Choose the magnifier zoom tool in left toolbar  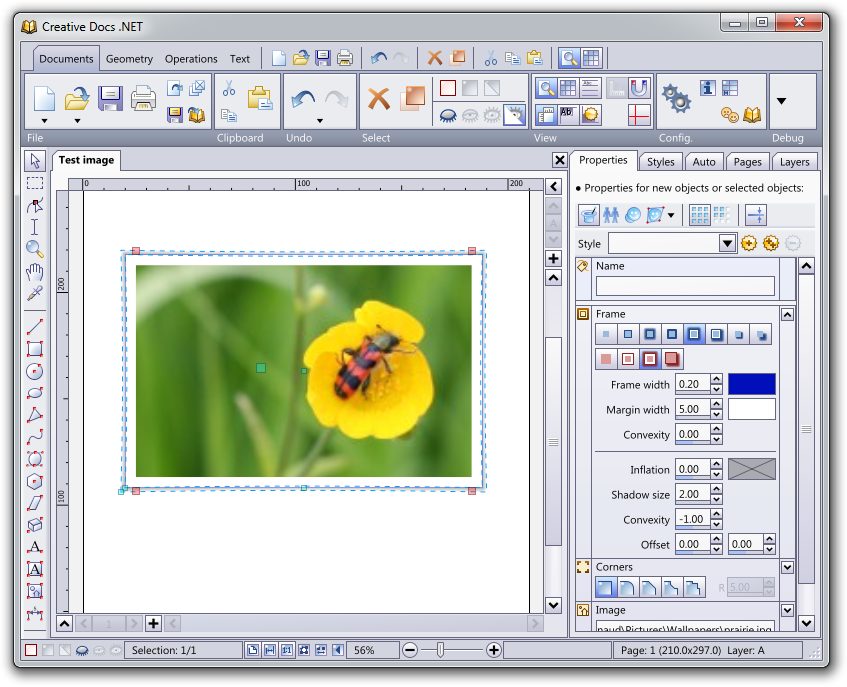pyautogui.click(x=35, y=249)
